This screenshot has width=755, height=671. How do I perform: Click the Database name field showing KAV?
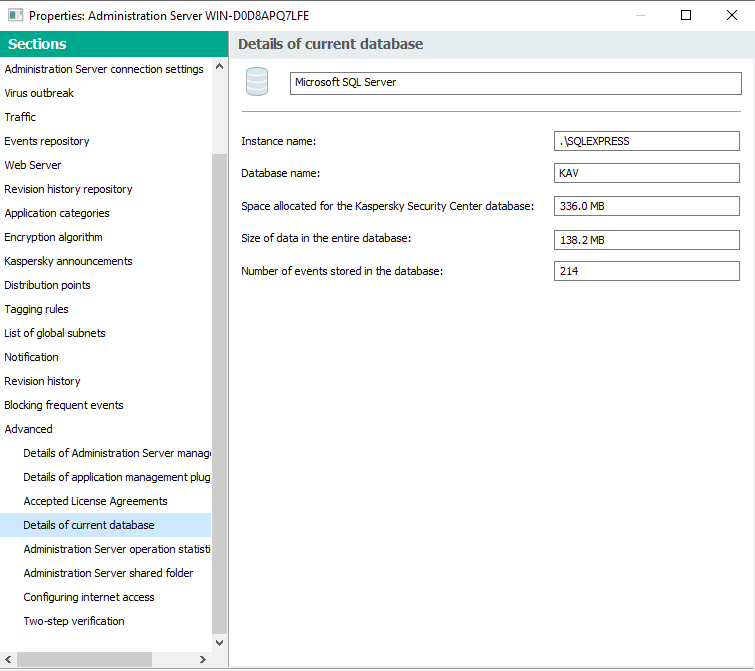[x=646, y=173]
